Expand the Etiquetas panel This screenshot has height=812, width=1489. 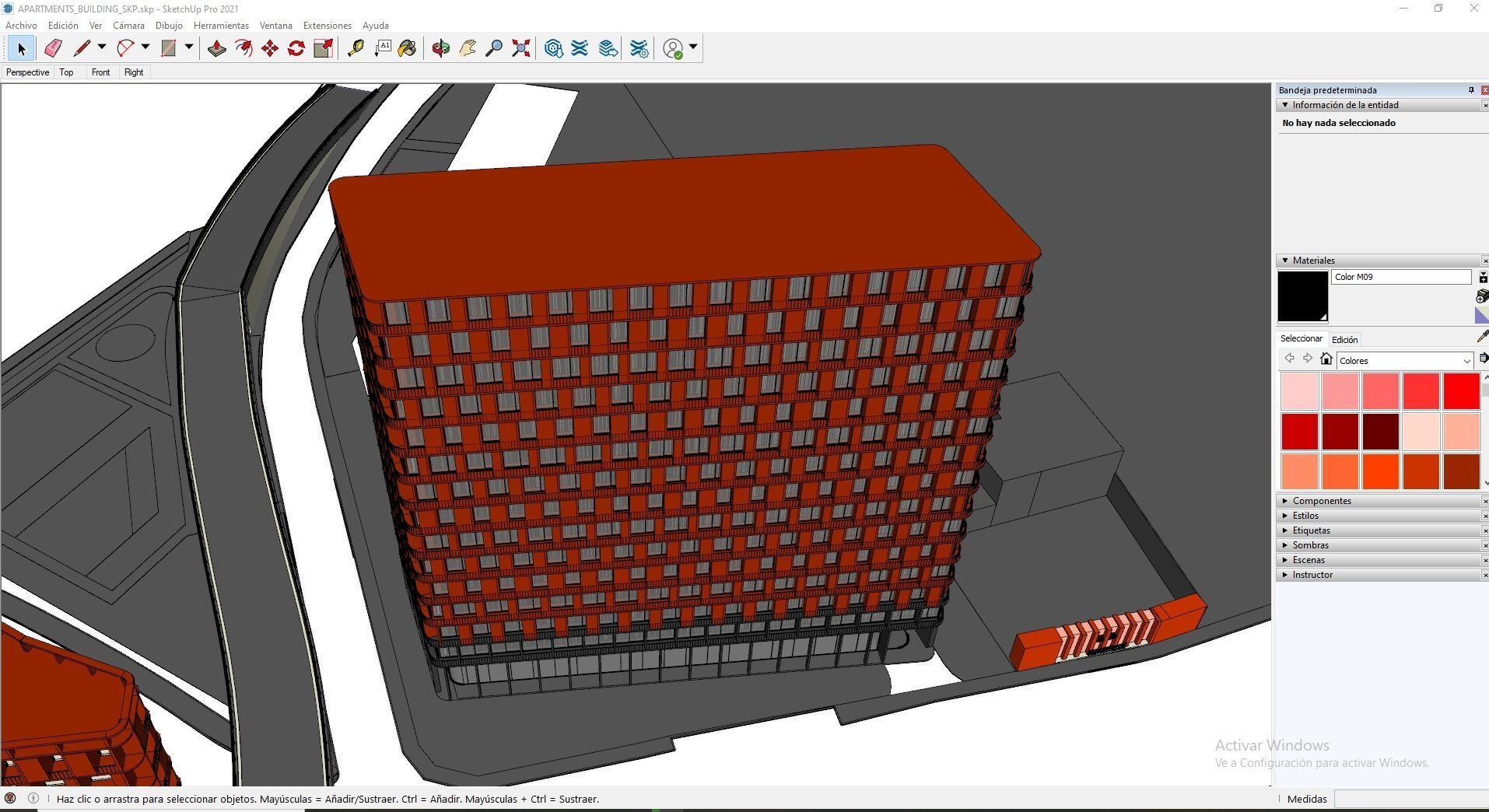pyautogui.click(x=1285, y=530)
